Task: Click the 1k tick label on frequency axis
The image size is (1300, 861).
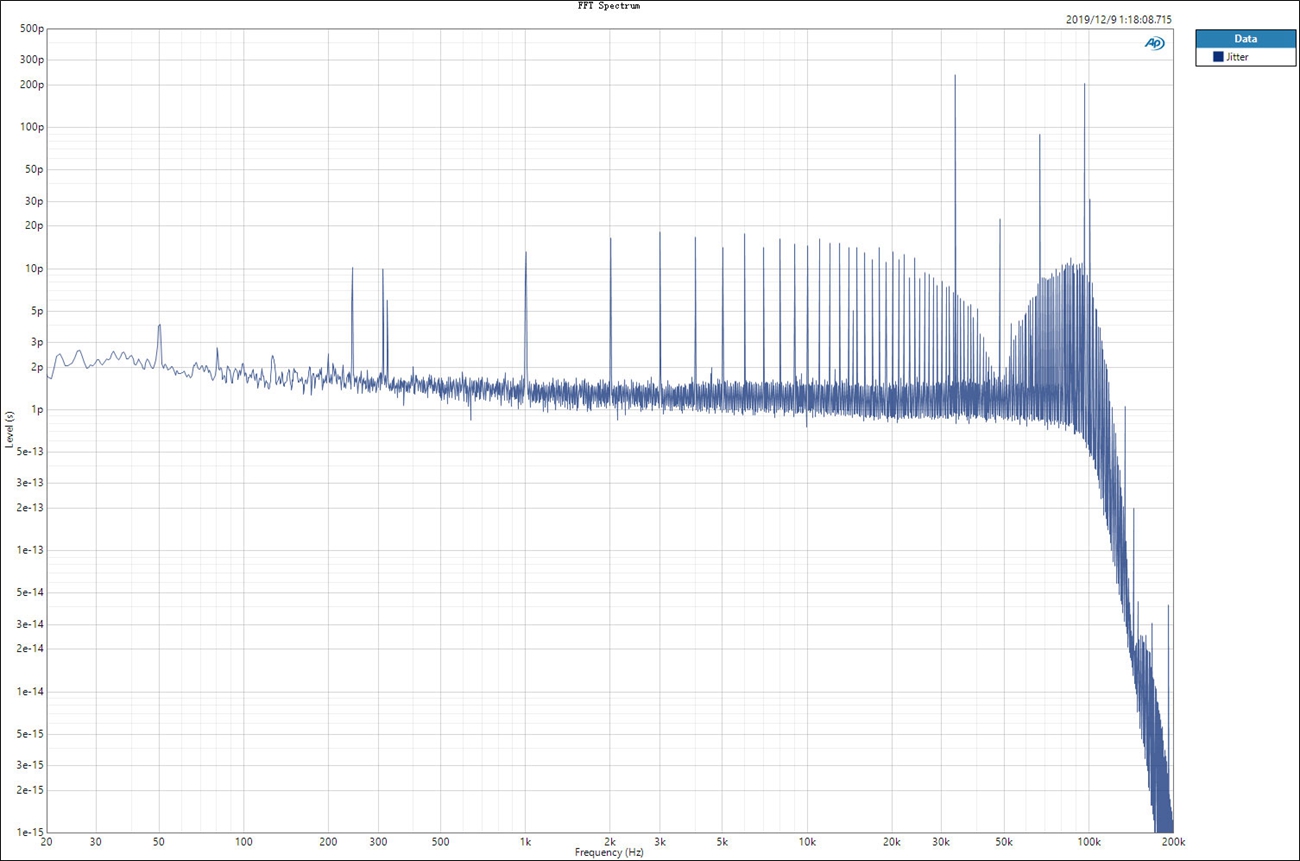Action: click(526, 842)
